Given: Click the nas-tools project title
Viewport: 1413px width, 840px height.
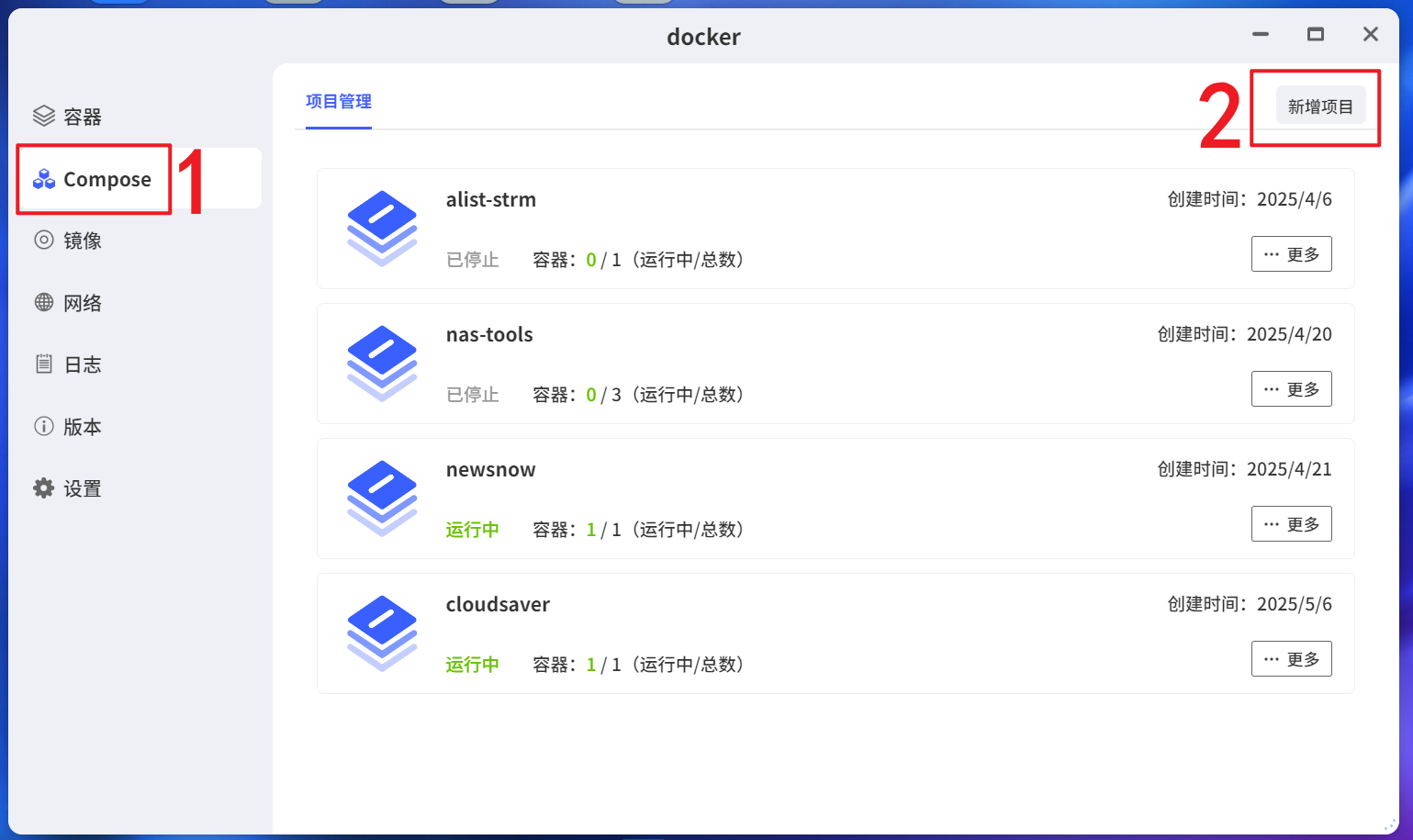Looking at the screenshot, I should 489,334.
